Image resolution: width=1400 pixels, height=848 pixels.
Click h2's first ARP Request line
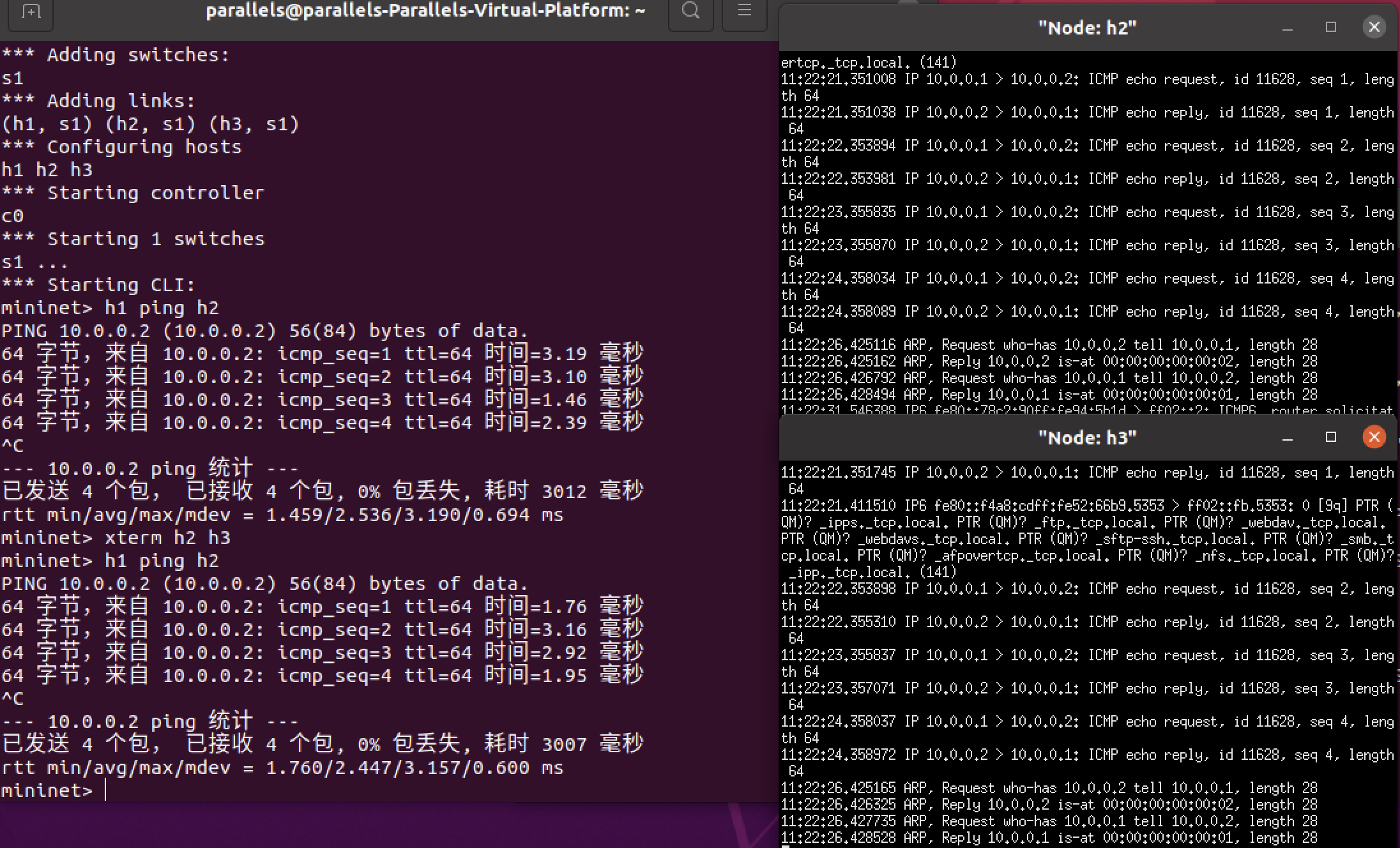(1049, 345)
